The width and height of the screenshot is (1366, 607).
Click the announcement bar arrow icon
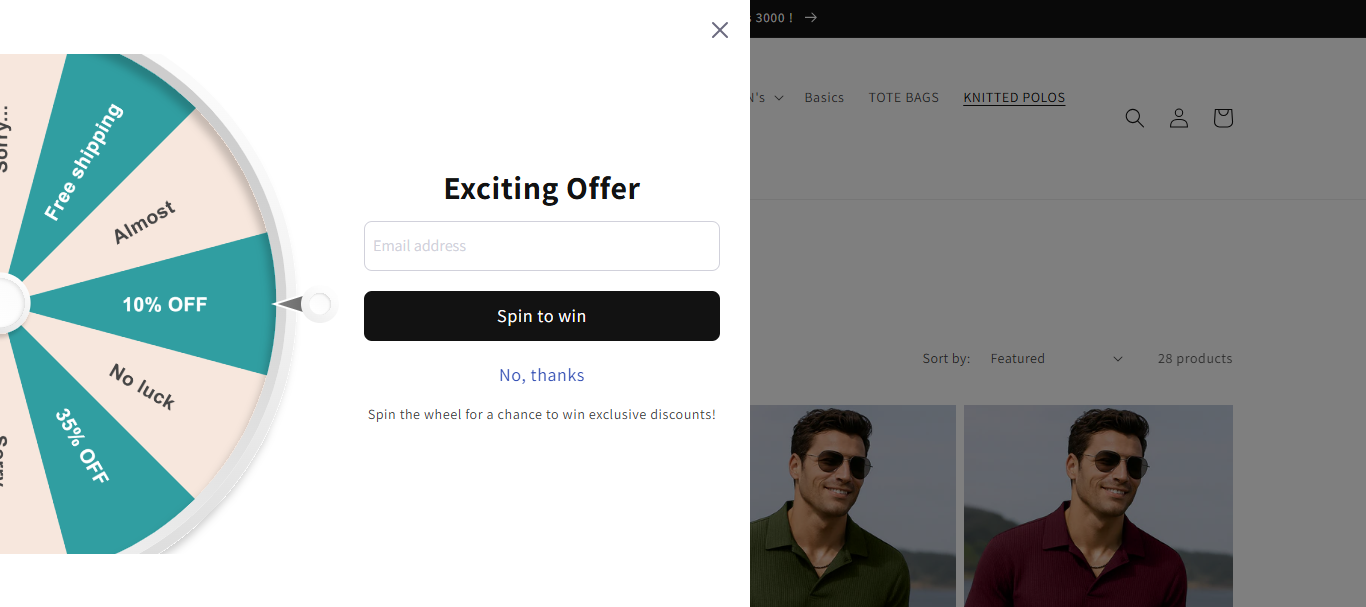(811, 17)
